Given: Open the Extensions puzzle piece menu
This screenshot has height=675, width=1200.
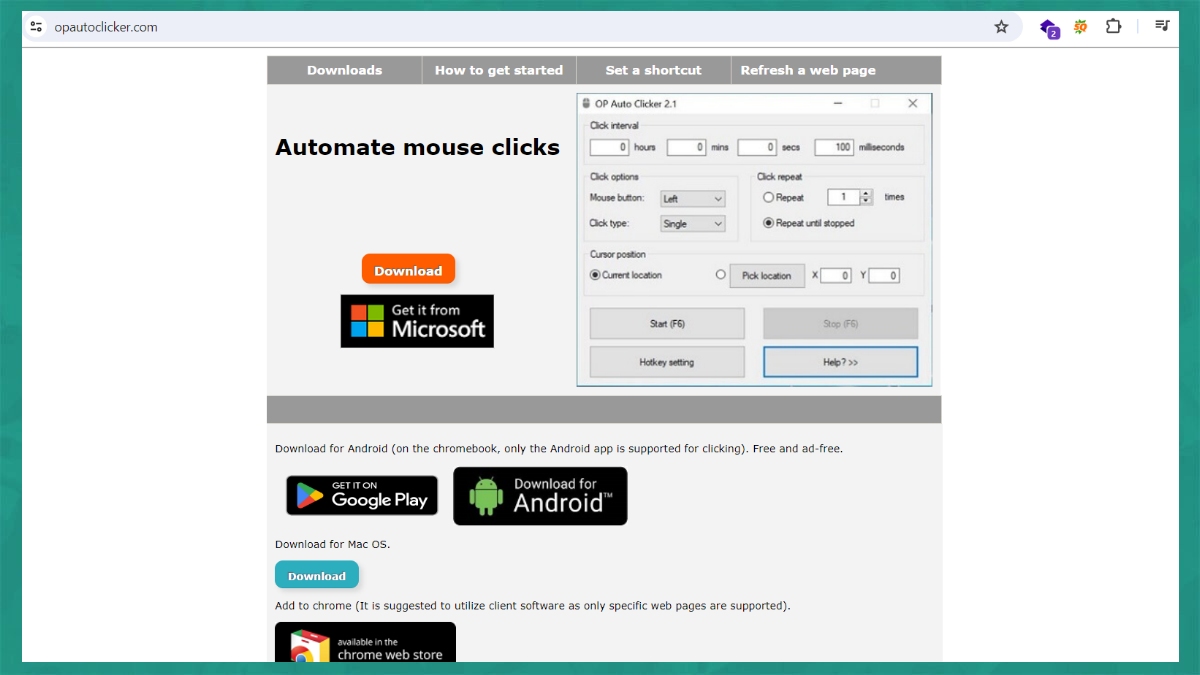Looking at the screenshot, I should pos(1113,27).
